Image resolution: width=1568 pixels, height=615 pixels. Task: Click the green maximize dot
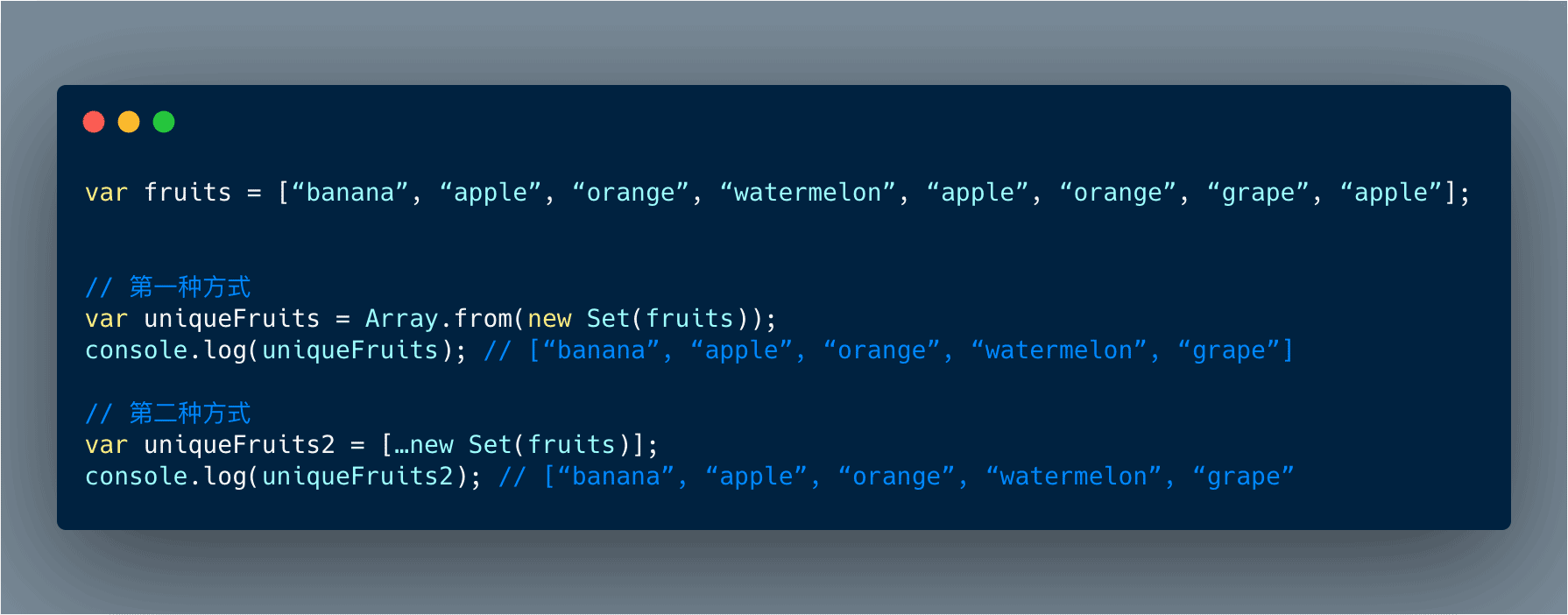click(x=164, y=122)
